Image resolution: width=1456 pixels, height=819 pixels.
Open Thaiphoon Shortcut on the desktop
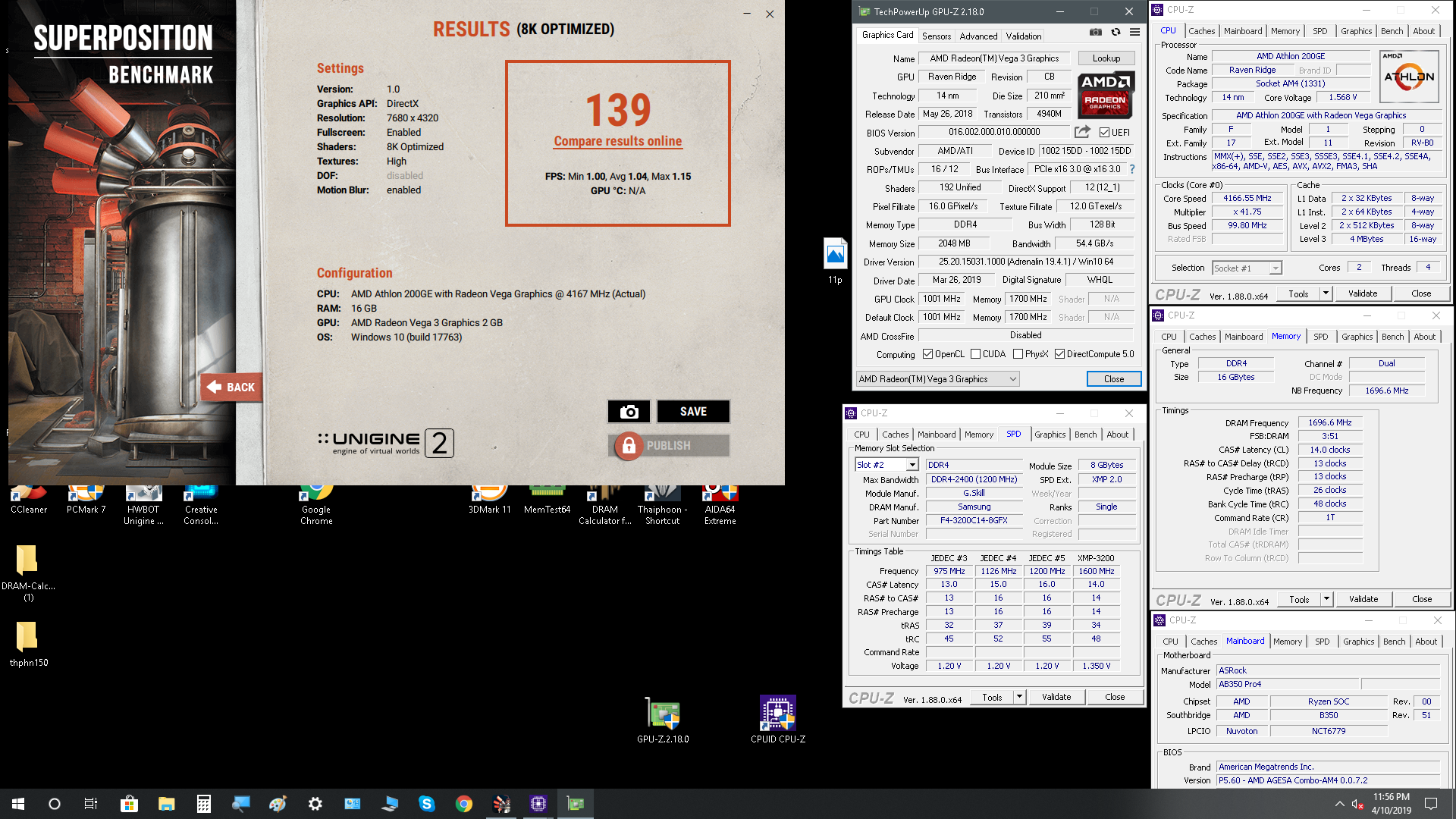662,505
